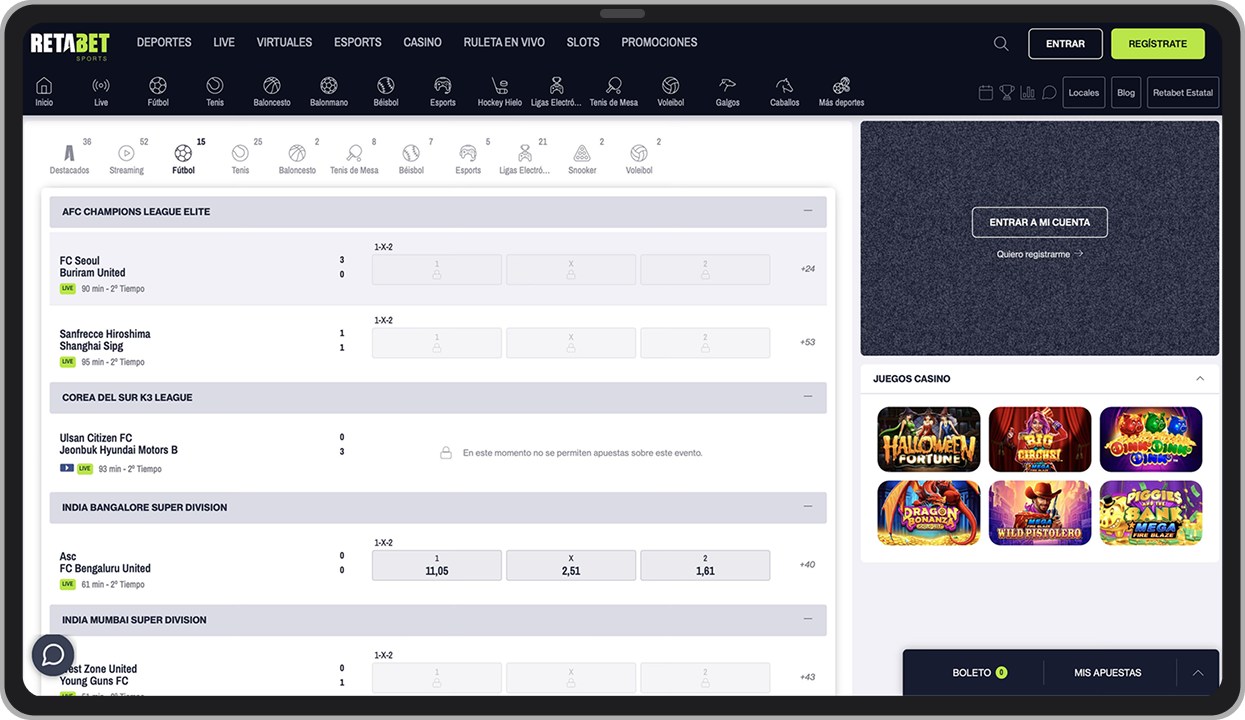Screen dimensions: 1245x720
Task: Open Hockey Hielo sport icon
Action: pyautogui.click(x=500, y=92)
